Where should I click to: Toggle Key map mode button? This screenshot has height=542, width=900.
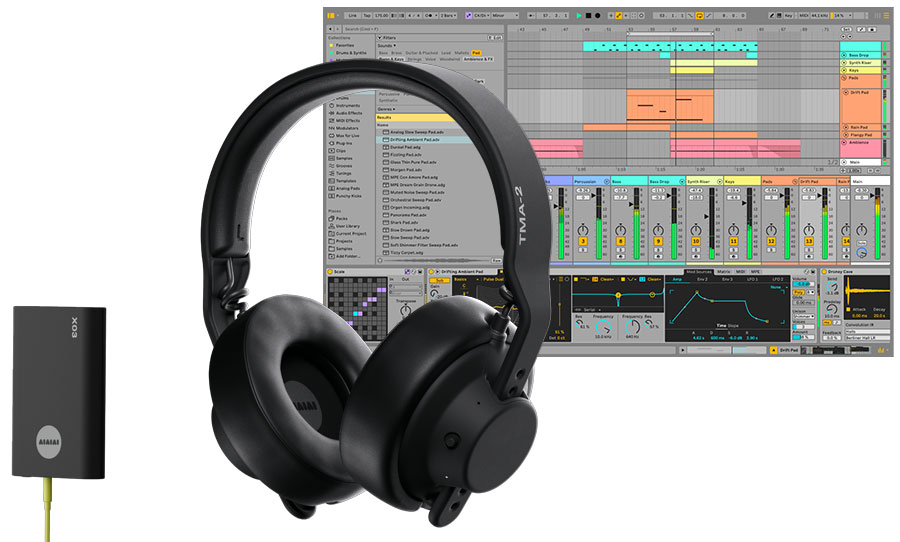click(788, 16)
